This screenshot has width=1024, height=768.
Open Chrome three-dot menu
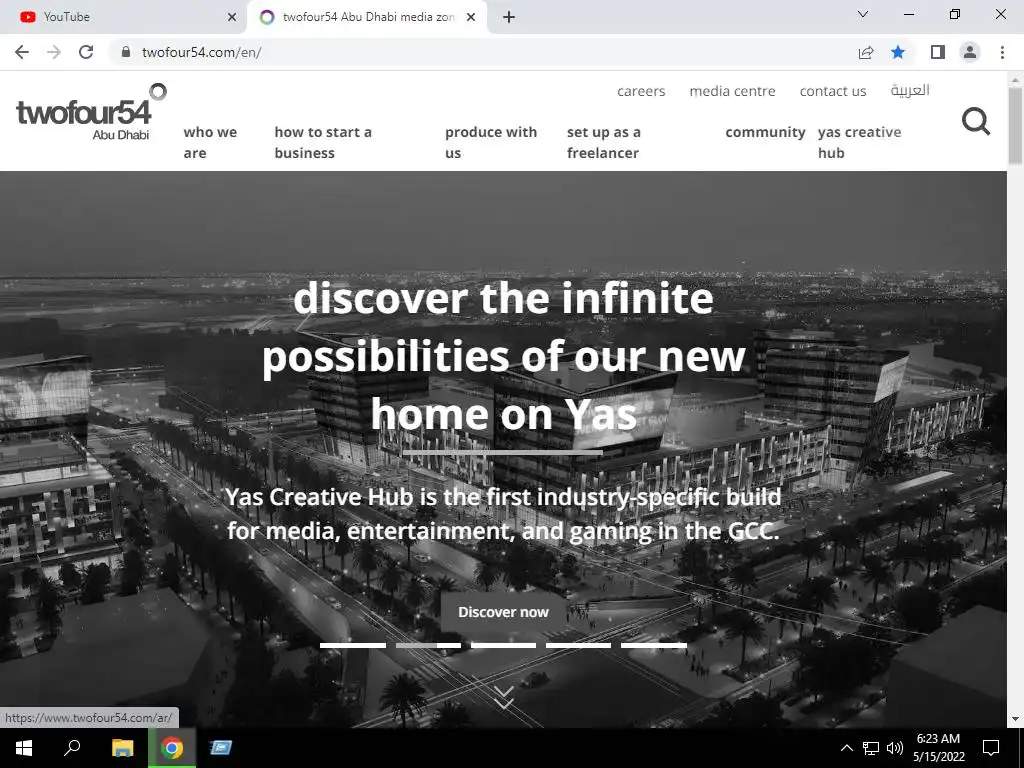tap(1002, 52)
